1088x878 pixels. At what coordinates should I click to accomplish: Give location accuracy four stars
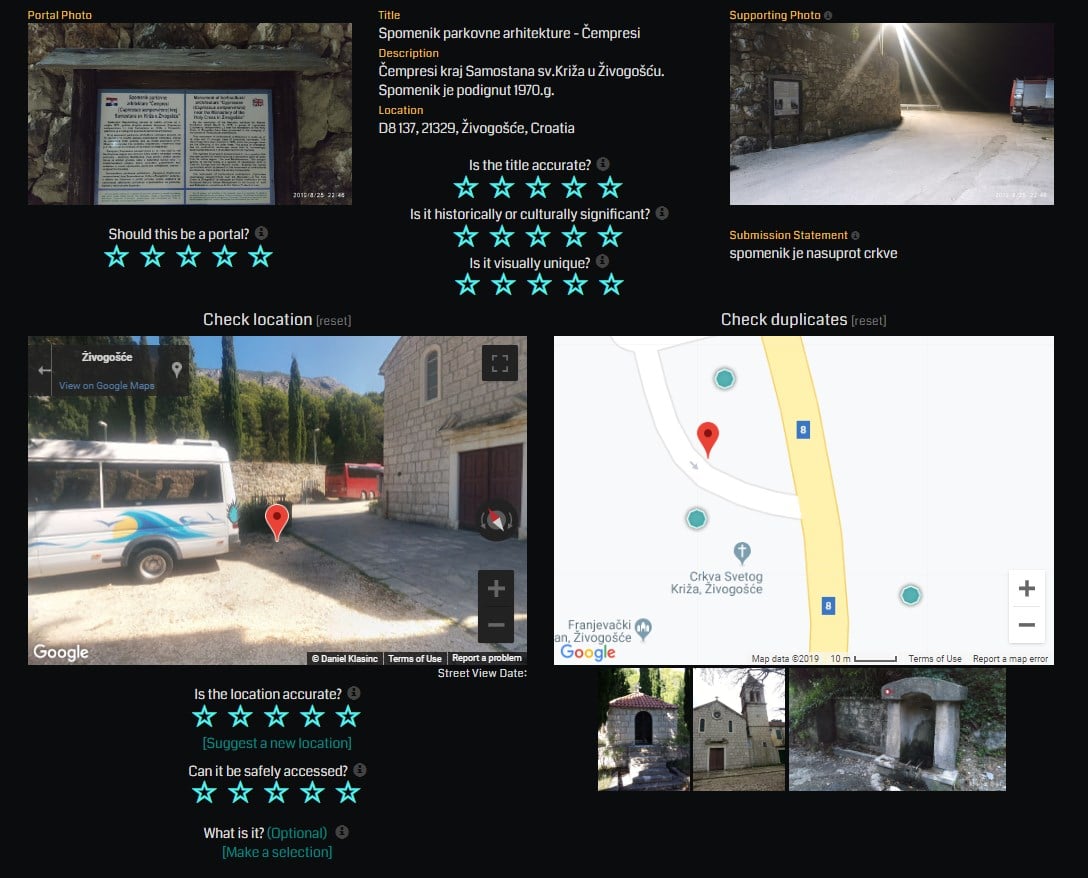click(312, 716)
